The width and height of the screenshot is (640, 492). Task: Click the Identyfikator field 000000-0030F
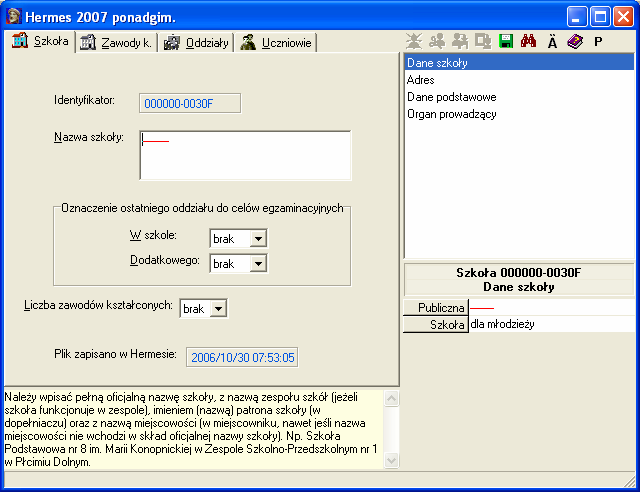coord(190,104)
